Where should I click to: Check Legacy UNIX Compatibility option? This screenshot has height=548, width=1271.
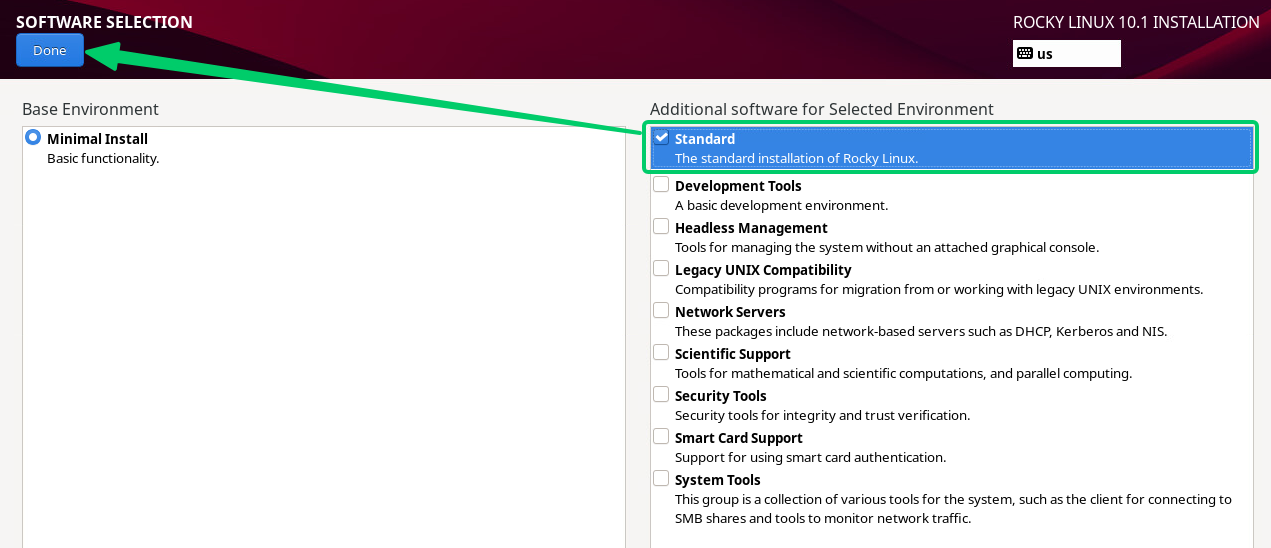click(661, 269)
